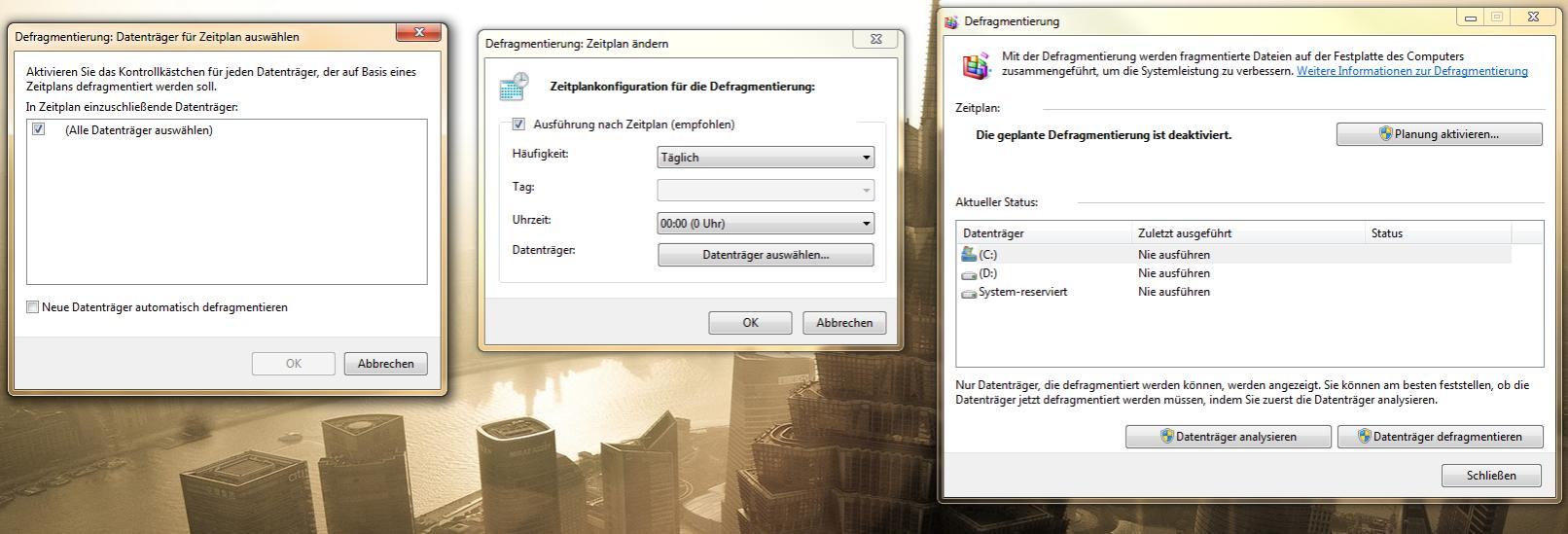Enable 'Neue Datenträger automatisch defragmentieren' checkbox
The height and width of the screenshot is (534, 1568).
pyautogui.click(x=33, y=307)
